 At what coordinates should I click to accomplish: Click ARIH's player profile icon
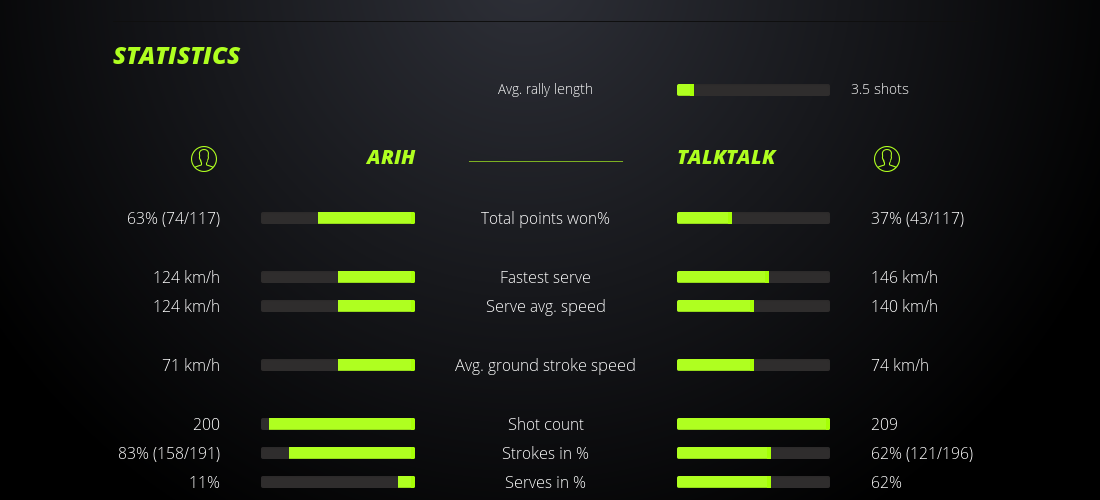coord(203,158)
